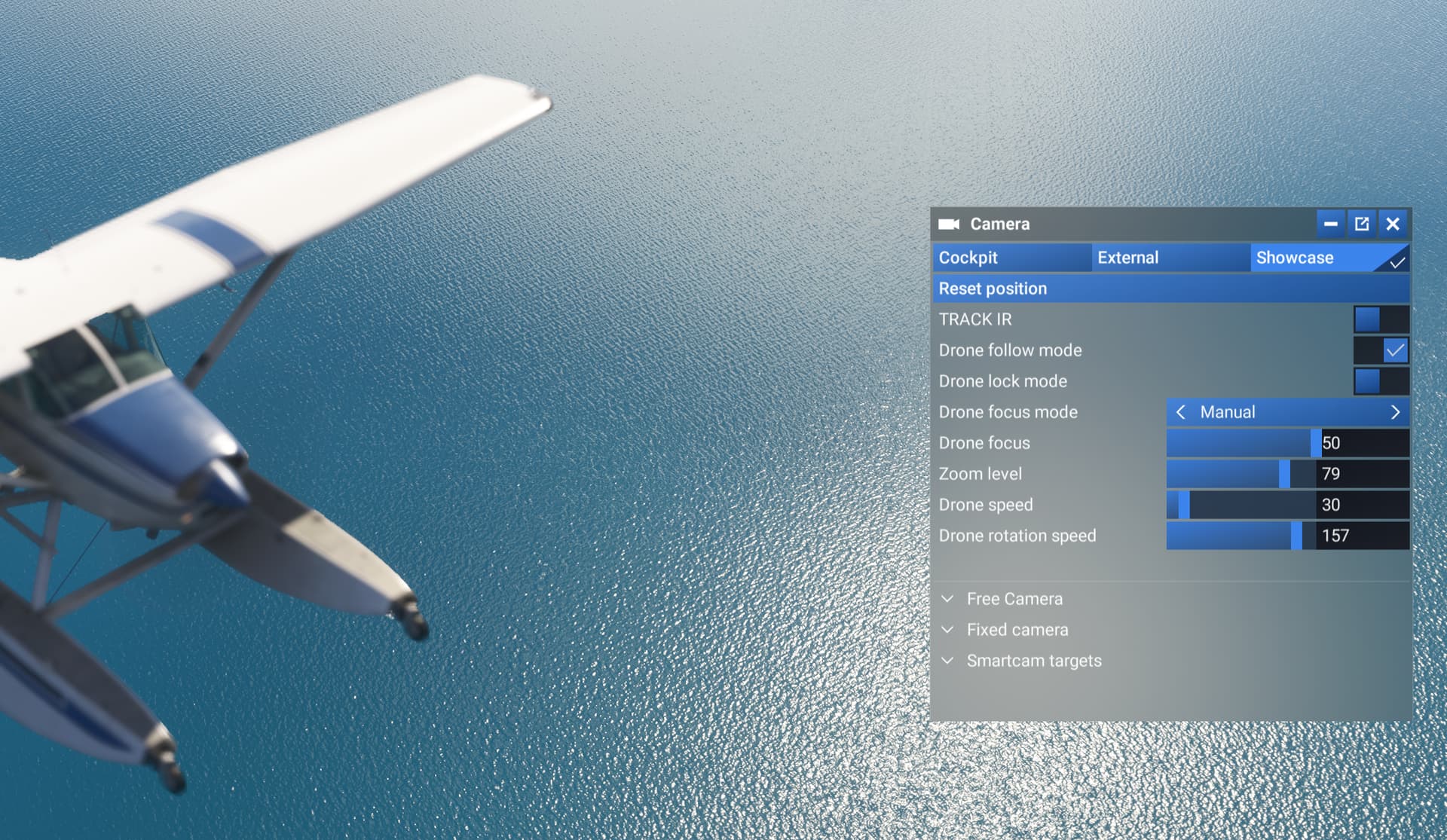
Task: Select the Showcase camera tab
Action: [x=1330, y=258]
